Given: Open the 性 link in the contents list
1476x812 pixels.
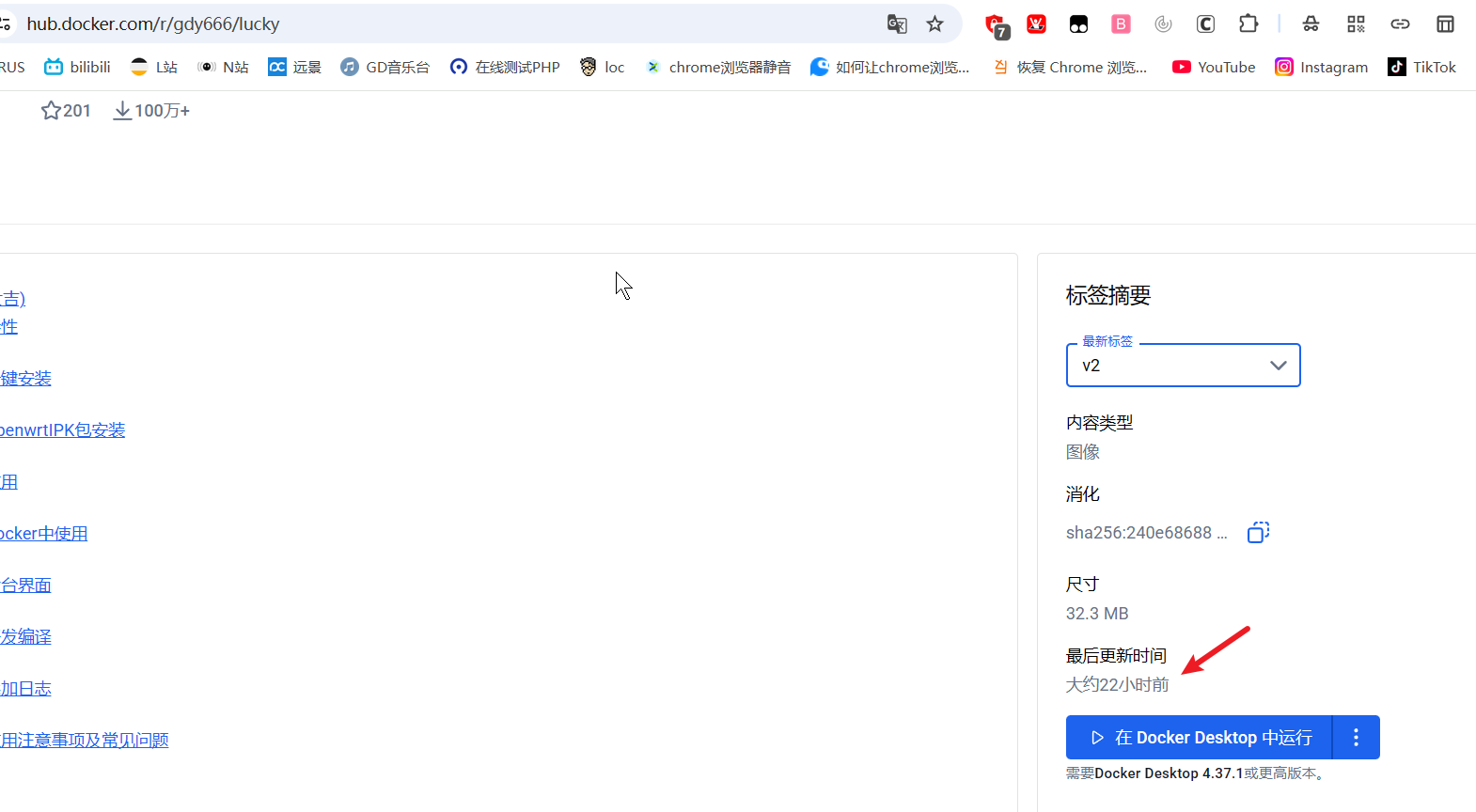Looking at the screenshot, I should 8,327.
